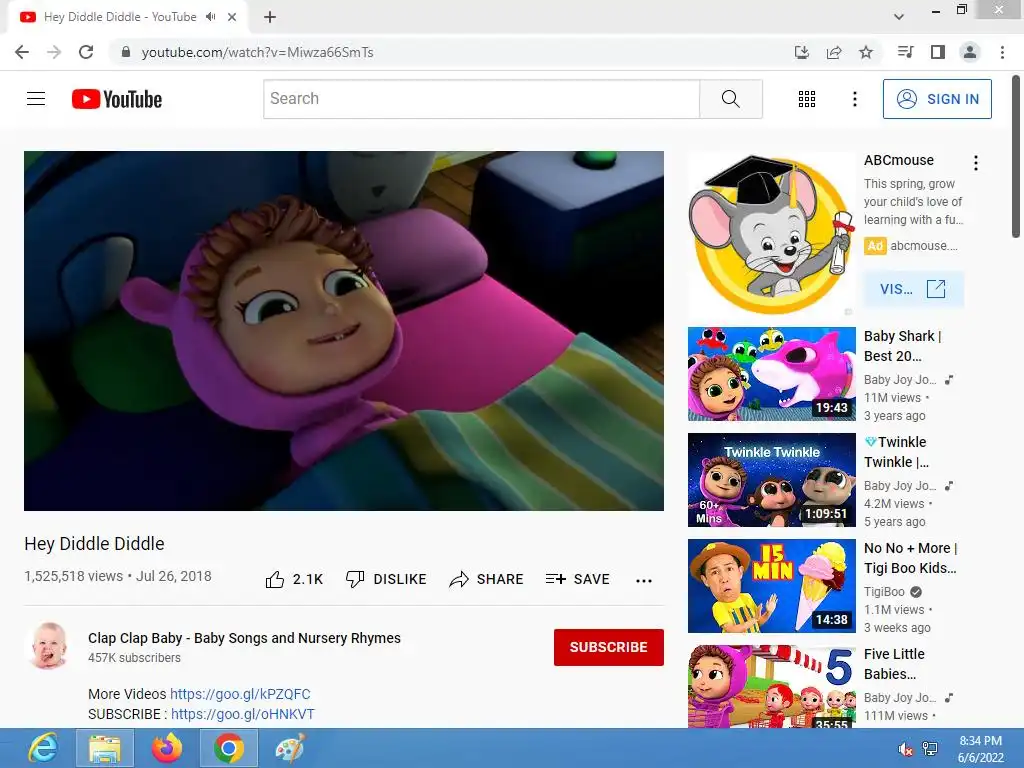The height and width of the screenshot is (768, 1024).
Task: Launch Firefox from taskbar
Action: [x=167, y=748]
